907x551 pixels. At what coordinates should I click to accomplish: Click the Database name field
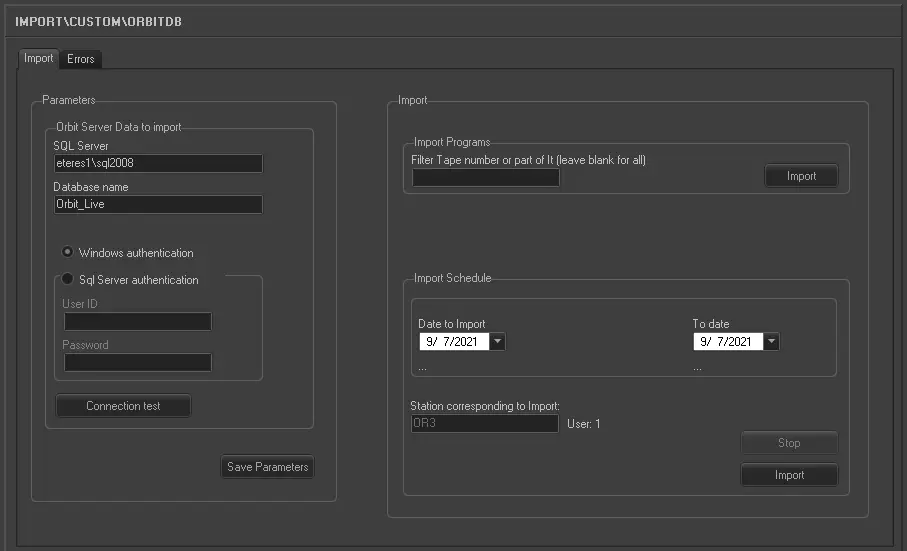158,204
